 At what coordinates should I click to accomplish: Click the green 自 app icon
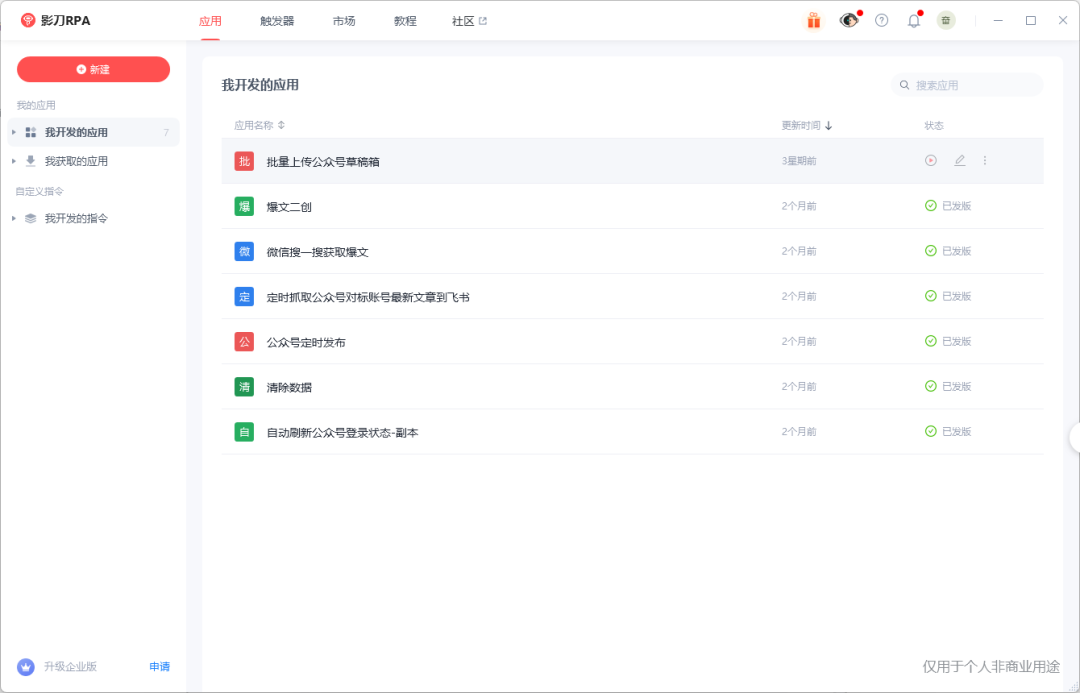[x=245, y=432]
